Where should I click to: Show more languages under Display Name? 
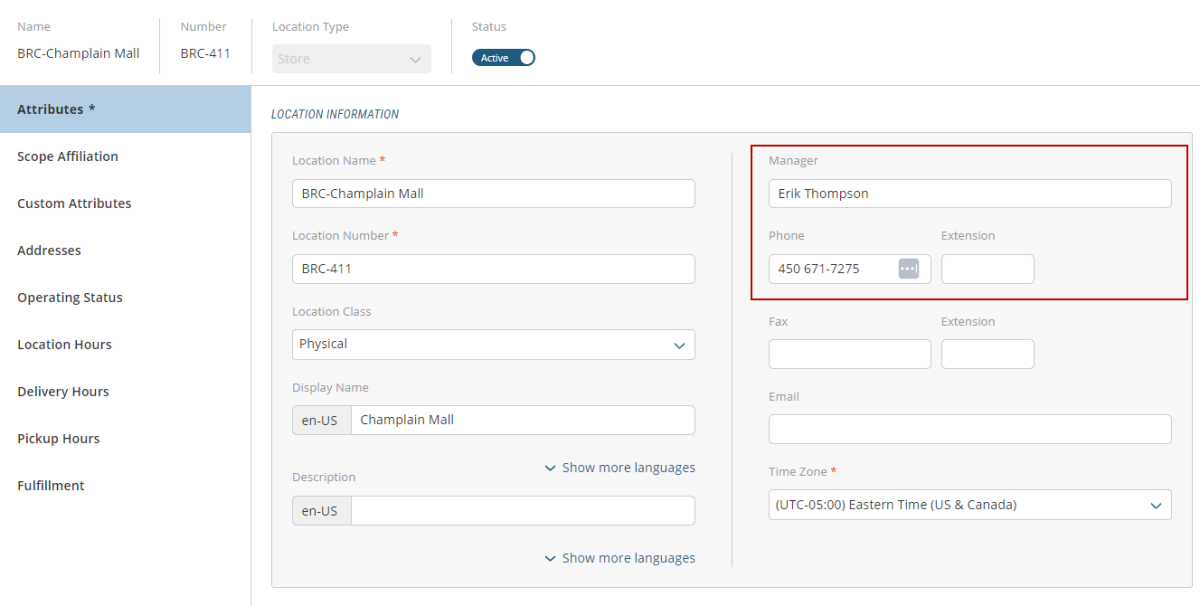[620, 467]
